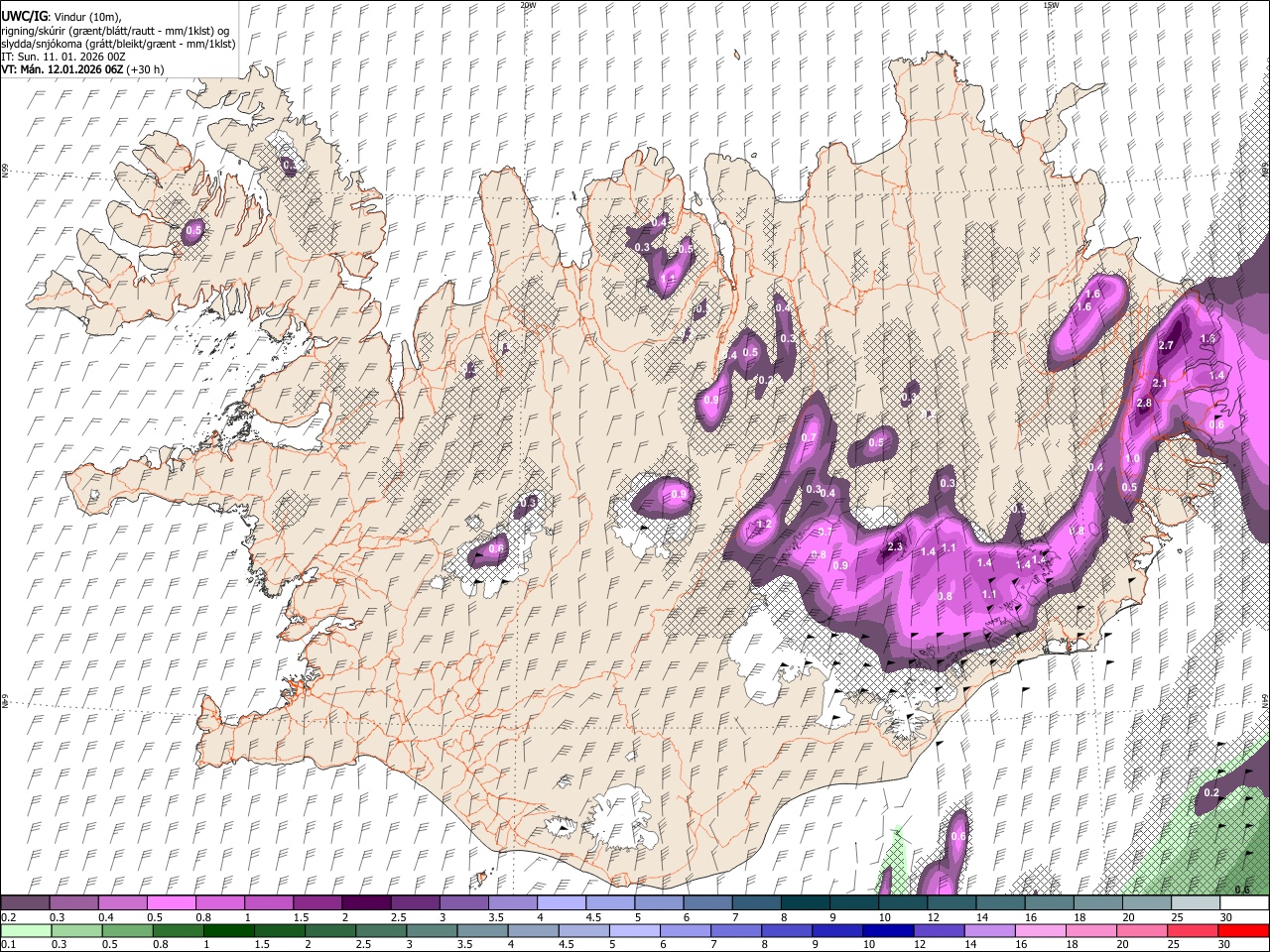Click the snow-scale swatch starting at 14
The height and width of the screenshot is (952, 1270).
[1001, 903]
